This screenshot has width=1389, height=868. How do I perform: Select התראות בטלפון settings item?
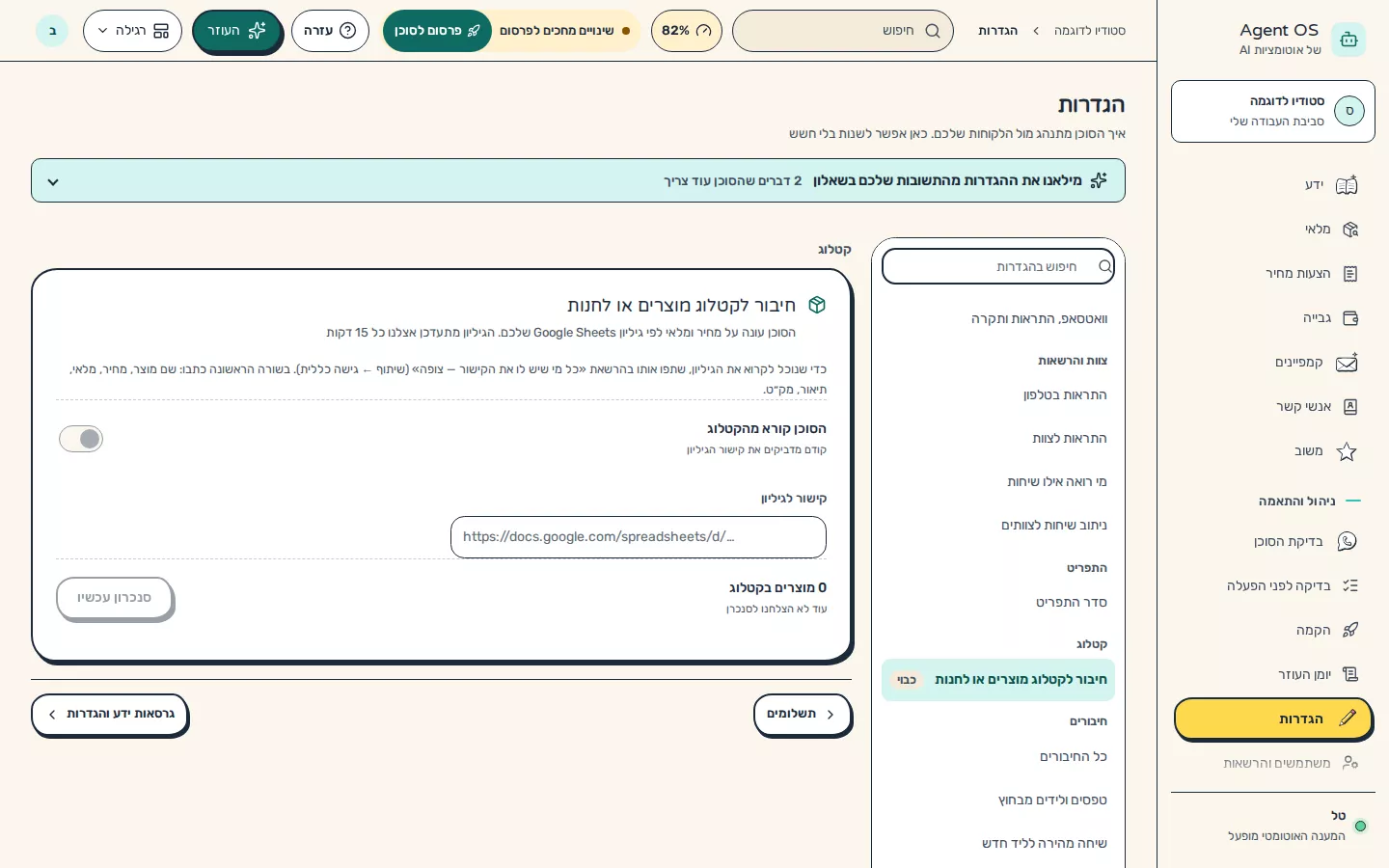click(x=998, y=395)
